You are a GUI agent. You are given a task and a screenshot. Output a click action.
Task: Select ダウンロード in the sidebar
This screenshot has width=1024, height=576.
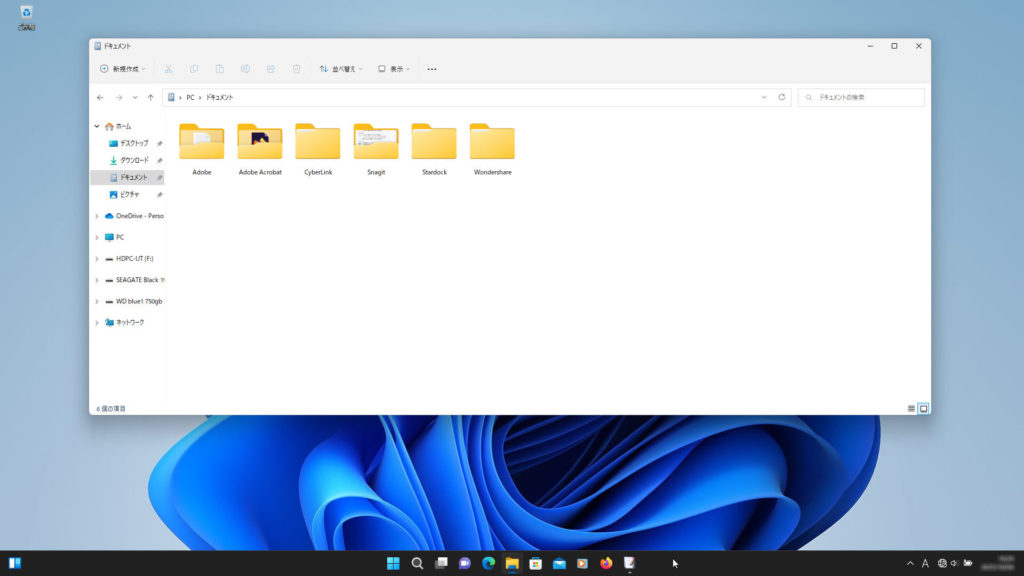[134, 160]
